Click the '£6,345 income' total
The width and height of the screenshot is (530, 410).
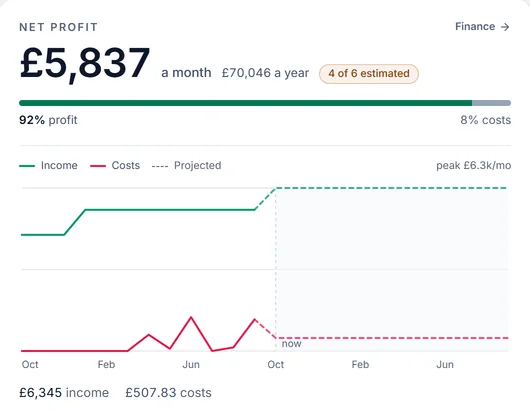point(64,393)
